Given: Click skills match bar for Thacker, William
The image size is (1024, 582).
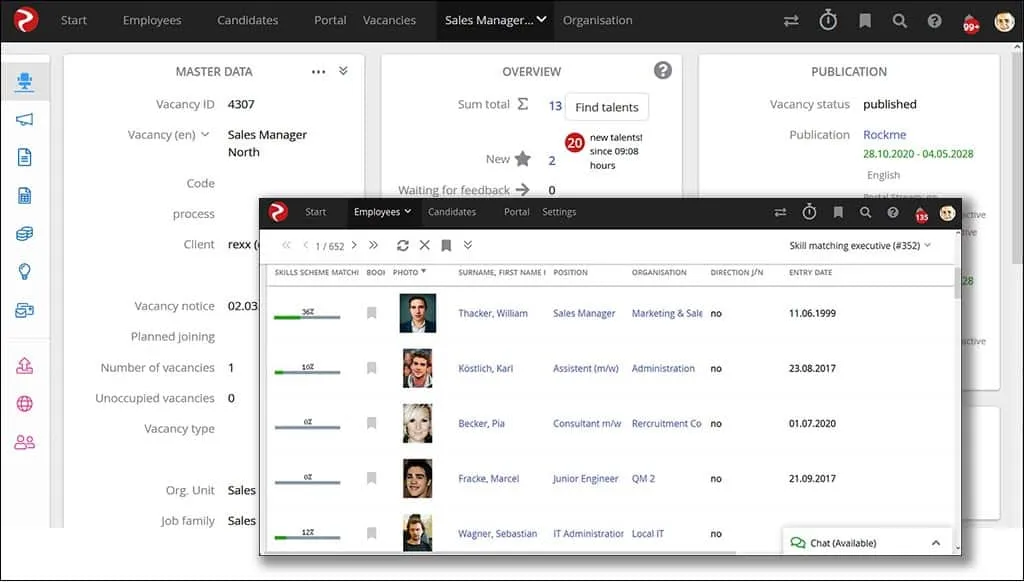Looking at the screenshot, I should coord(307,317).
